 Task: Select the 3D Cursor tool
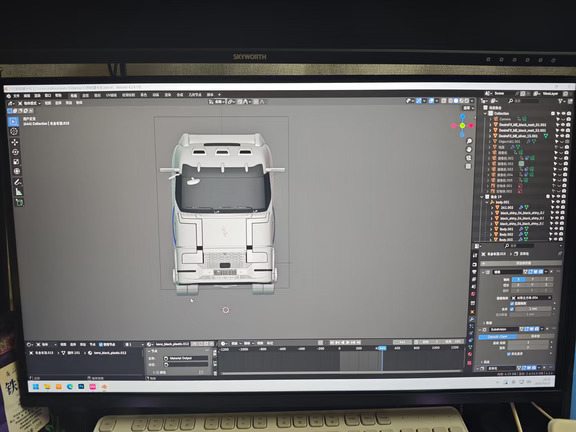[14, 131]
